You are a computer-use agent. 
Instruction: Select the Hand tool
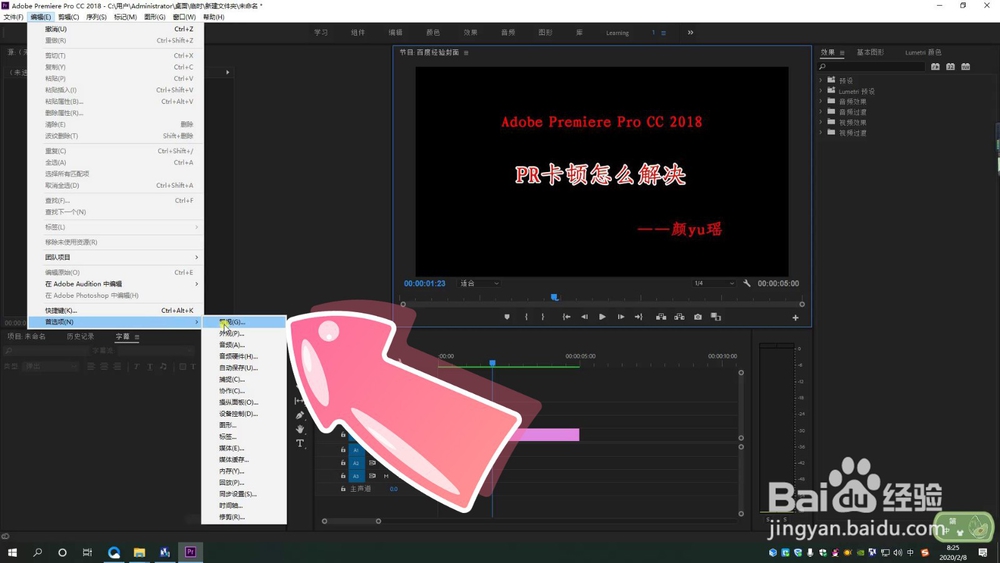(300, 429)
